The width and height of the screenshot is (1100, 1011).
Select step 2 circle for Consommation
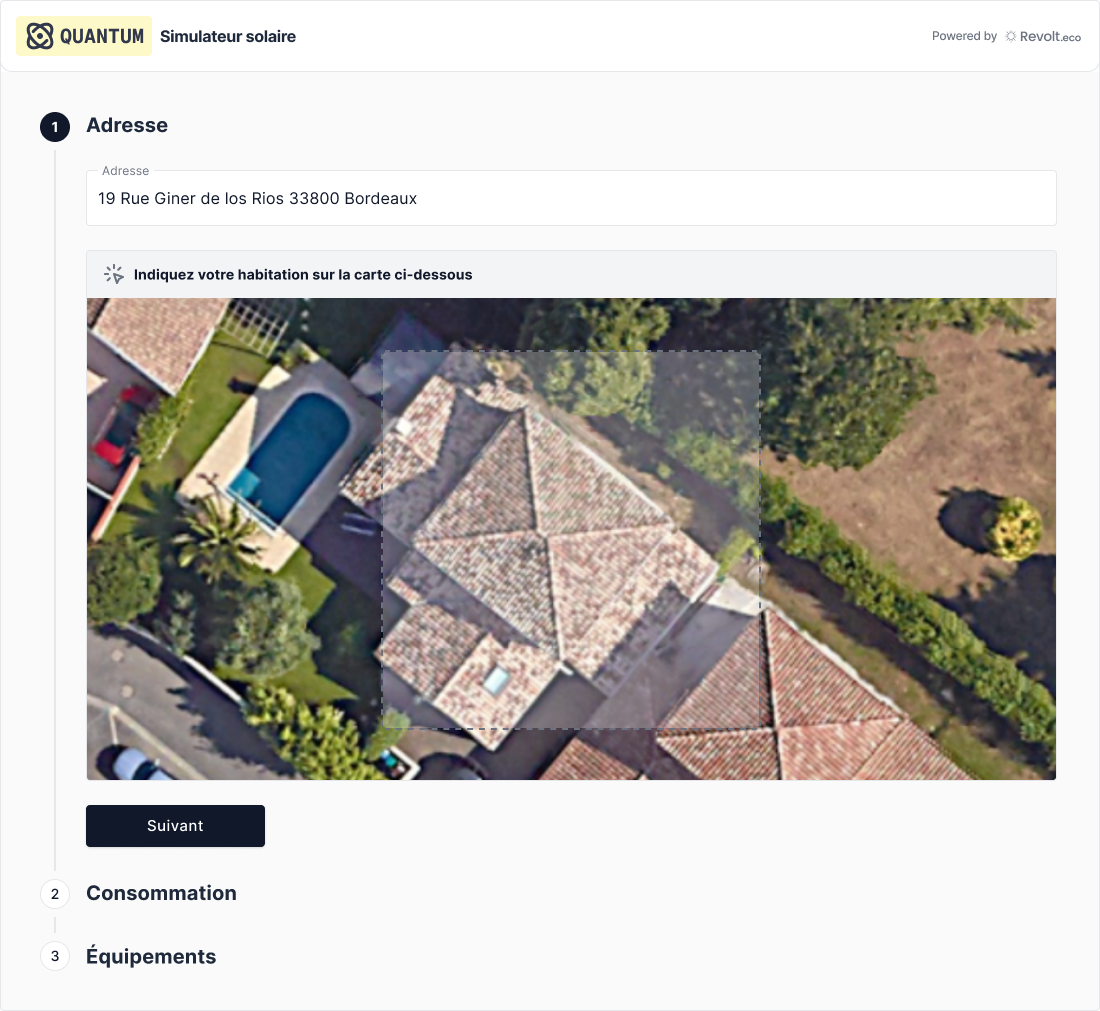tap(55, 894)
